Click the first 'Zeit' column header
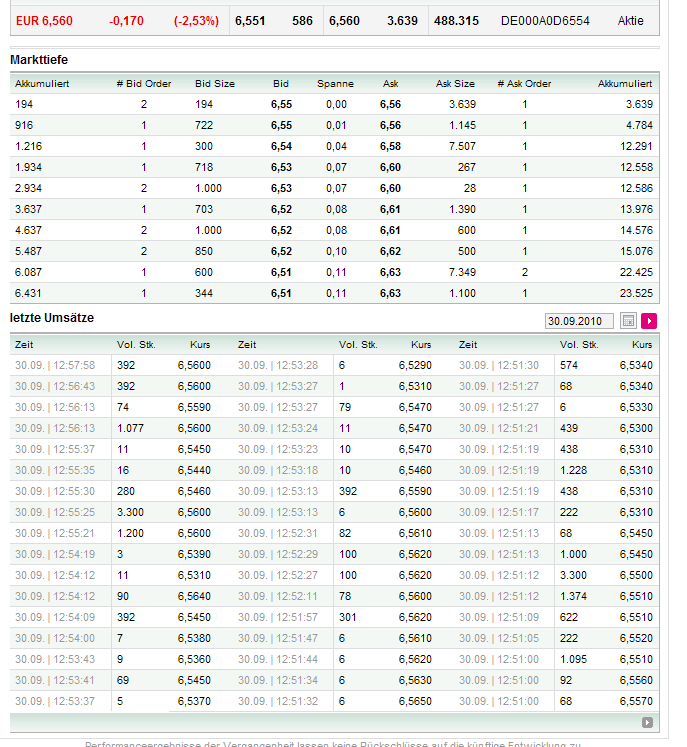This screenshot has height=747, width=687. (x=24, y=344)
